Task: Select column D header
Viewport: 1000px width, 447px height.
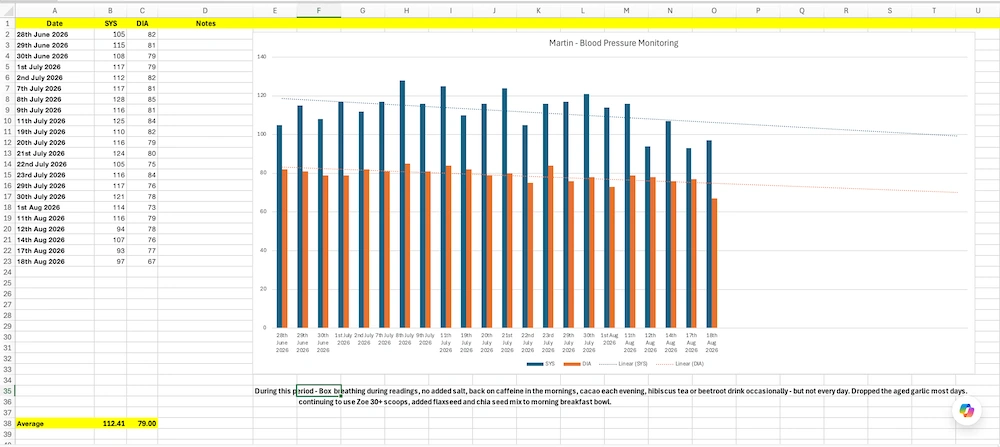Action: click(205, 11)
